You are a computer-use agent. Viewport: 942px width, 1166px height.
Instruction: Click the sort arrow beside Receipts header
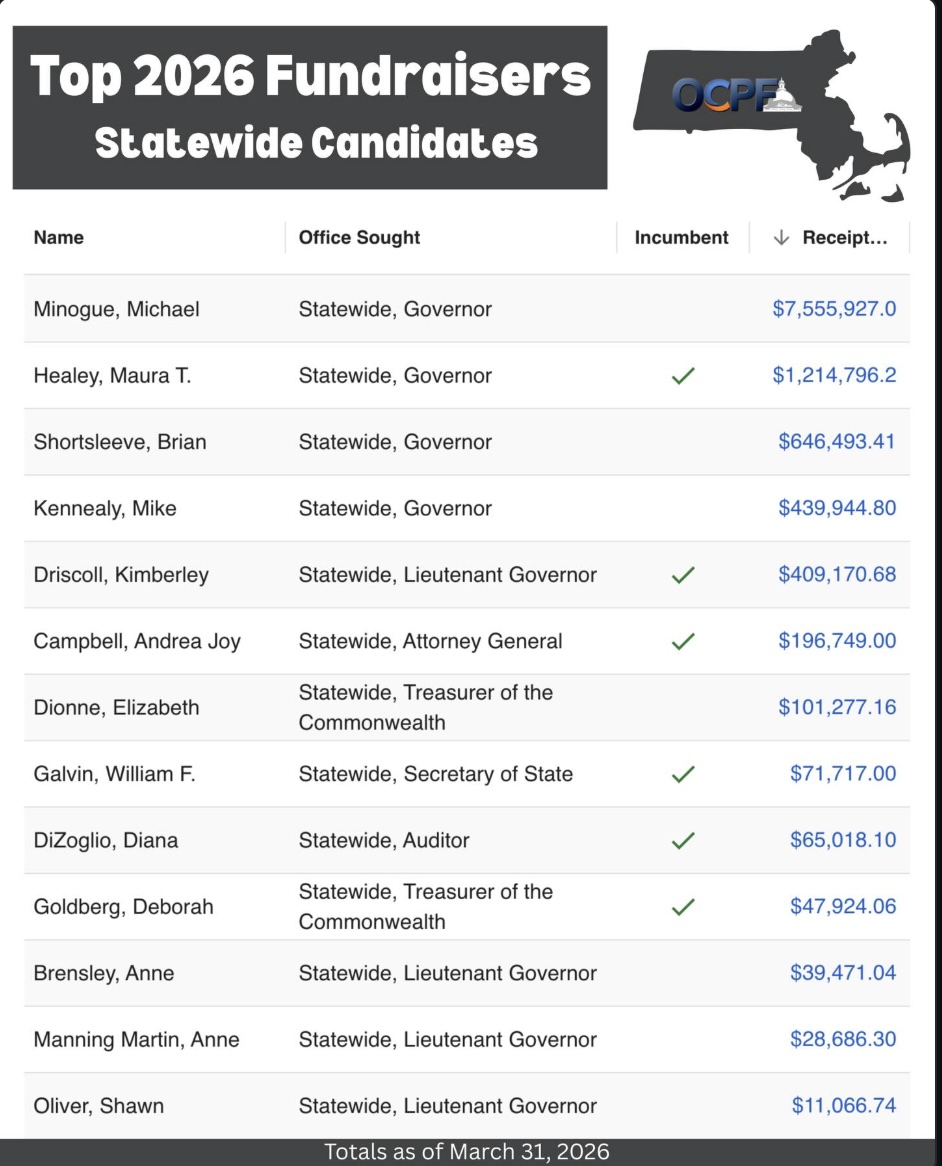pyautogui.click(x=781, y=238)
